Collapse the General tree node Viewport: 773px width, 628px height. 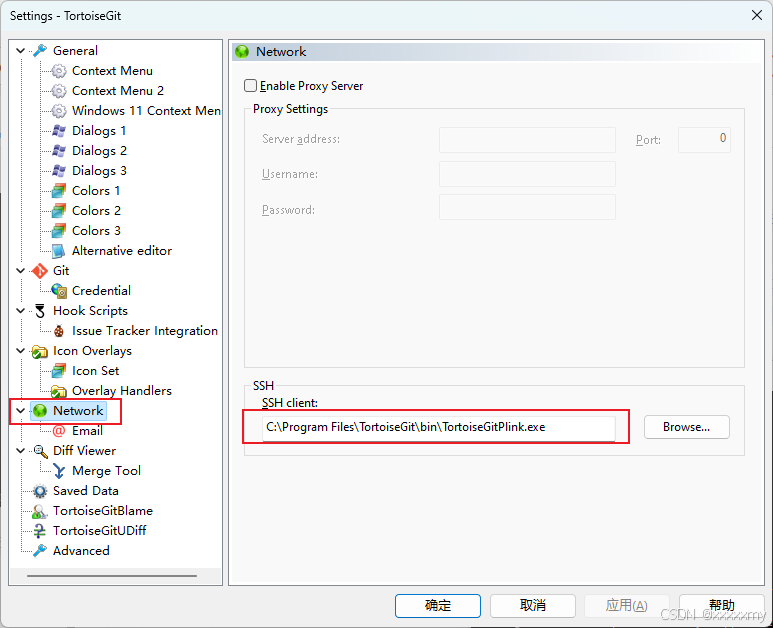click(21, 51)
